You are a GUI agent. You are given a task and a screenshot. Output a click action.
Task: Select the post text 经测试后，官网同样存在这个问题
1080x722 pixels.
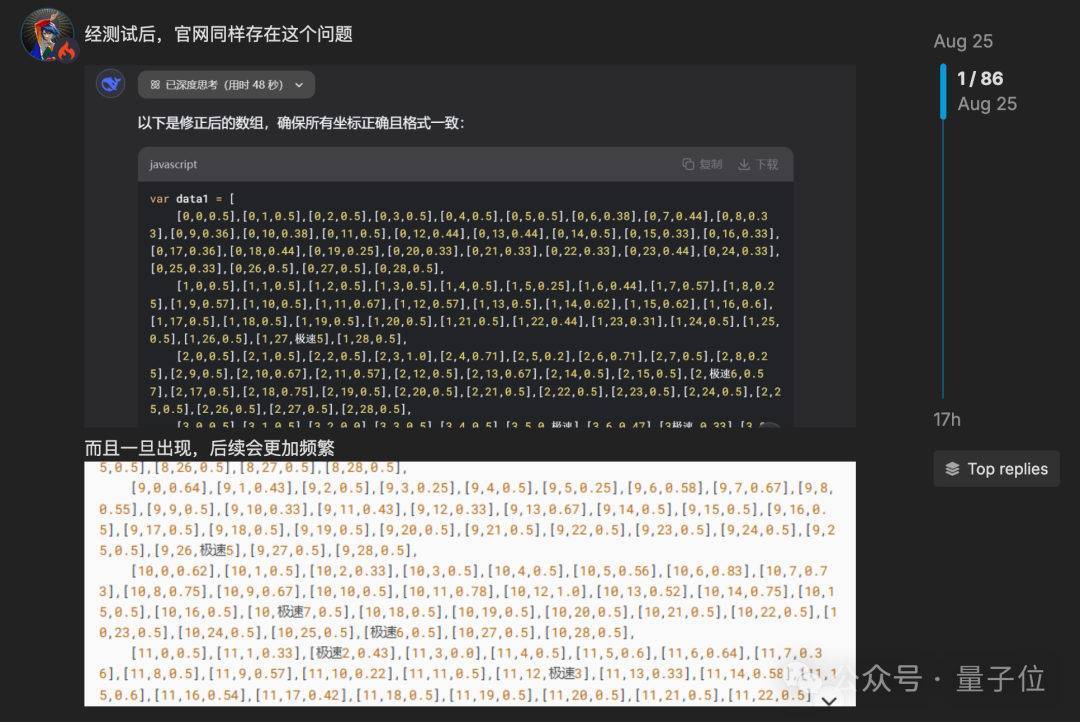218,34
